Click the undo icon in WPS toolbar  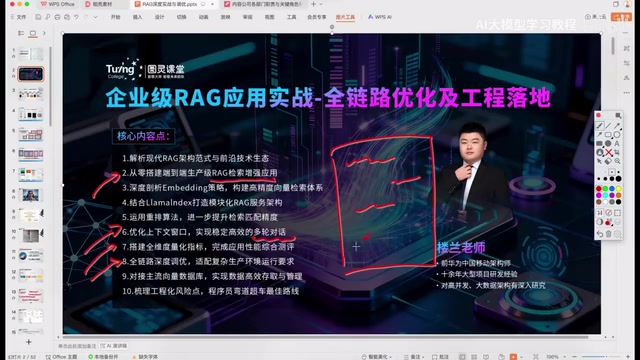point(76,17)
